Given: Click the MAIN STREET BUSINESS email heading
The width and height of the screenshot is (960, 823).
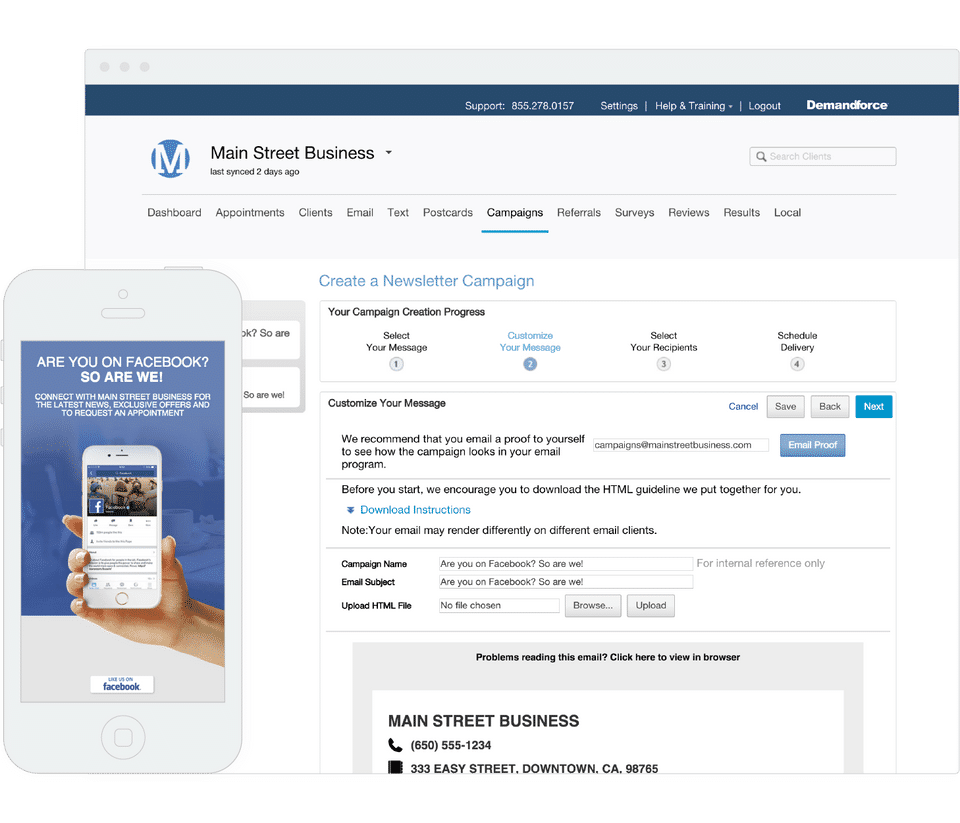Looking at the screenshot, I should (483, 721).
